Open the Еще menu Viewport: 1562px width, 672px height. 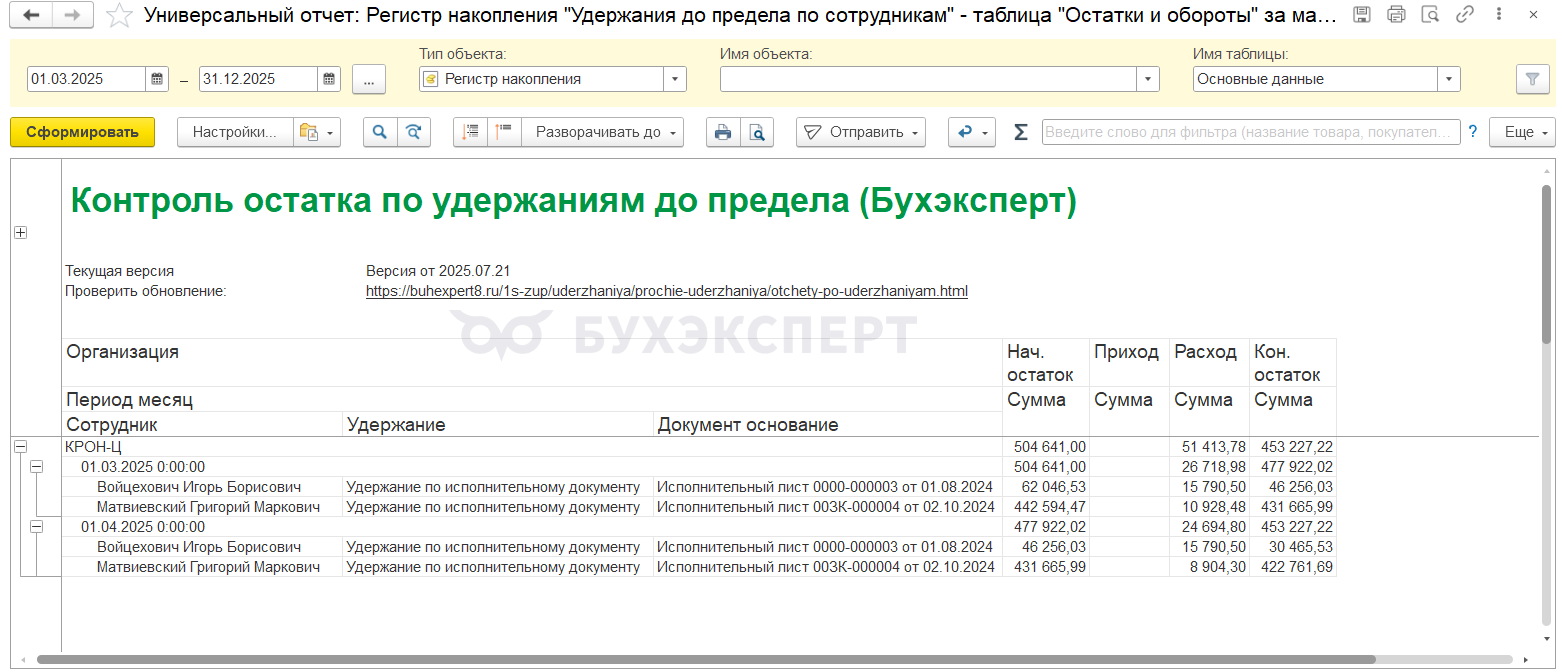[x=1522, y=132]
